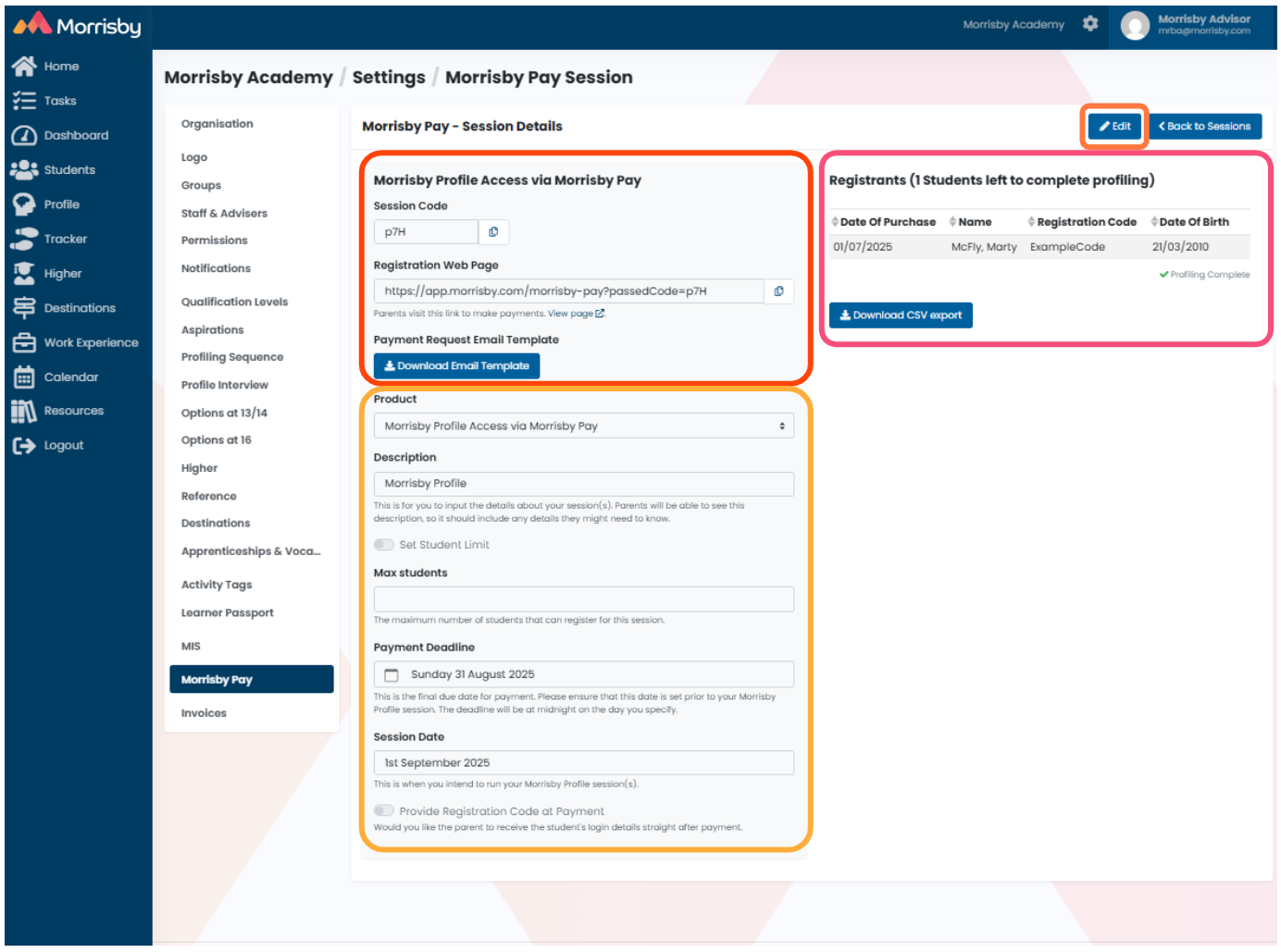Open Apprenticeships & Vocational settings
This screenshot has width=1281, height=952.
pos(251,551)
